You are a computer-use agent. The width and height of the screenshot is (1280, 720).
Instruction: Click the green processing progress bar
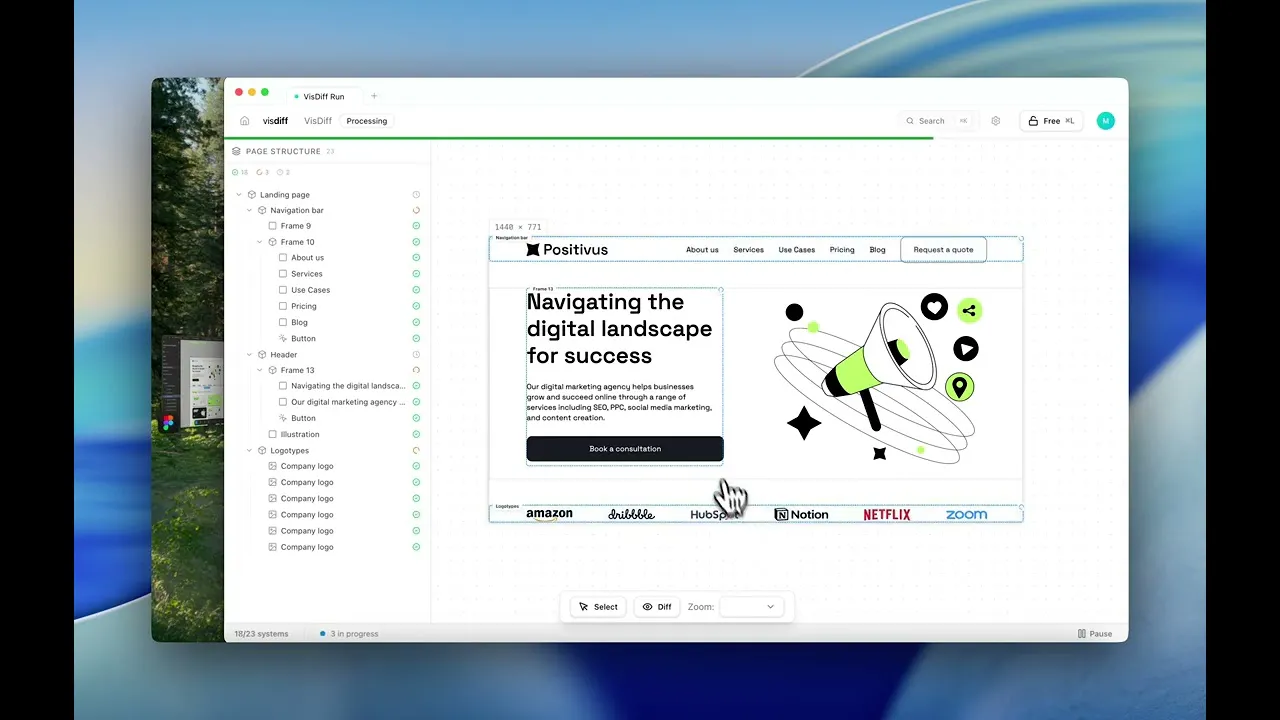[579, 138]
